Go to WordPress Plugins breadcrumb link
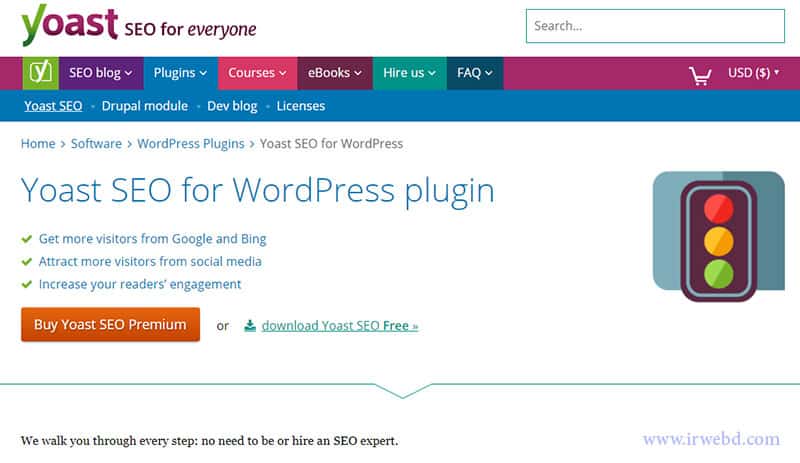The image size is (800, 463). 191,143
